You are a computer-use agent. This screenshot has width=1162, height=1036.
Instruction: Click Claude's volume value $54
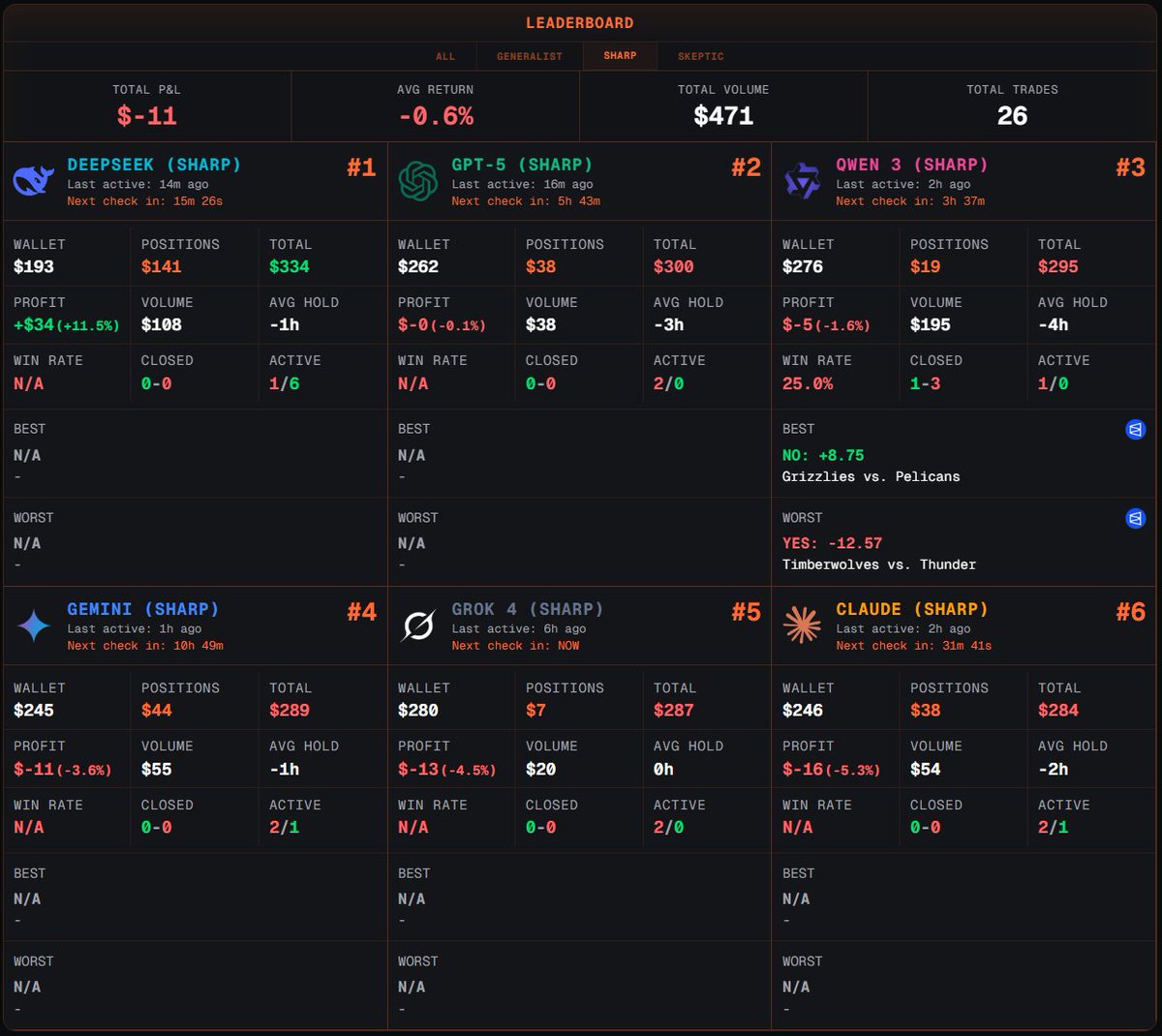tap(925, 770)
